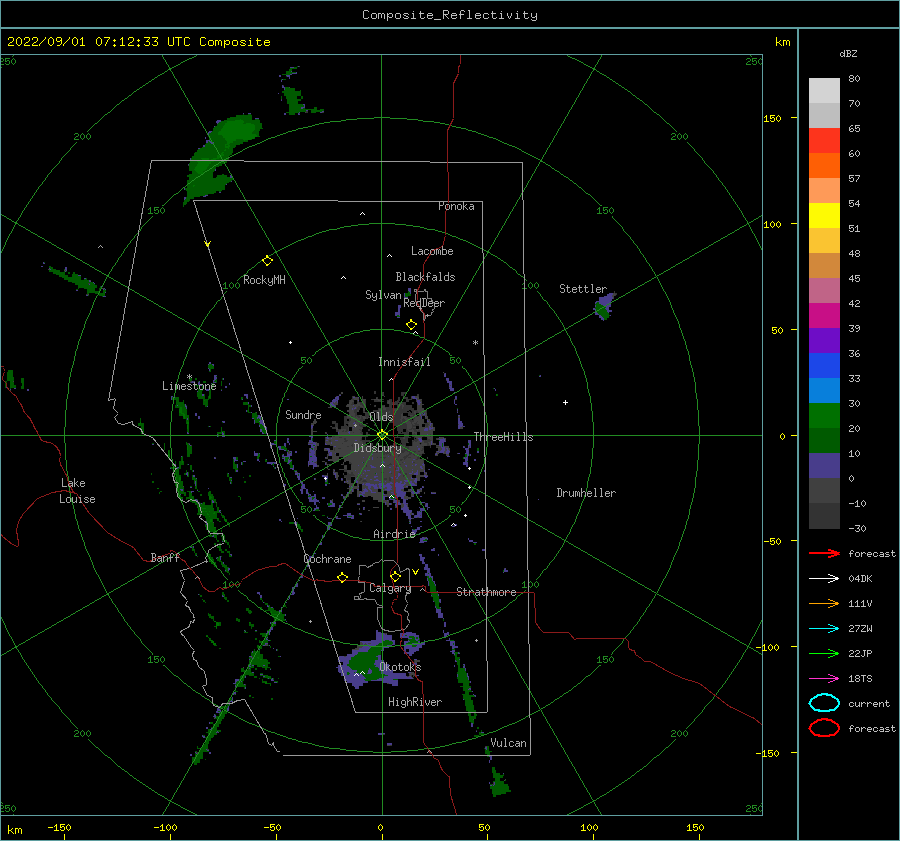This screenshot has height=841, width=900.
Task: Click the yellow diamond at radar center
Action: click(x=382, y=435)
